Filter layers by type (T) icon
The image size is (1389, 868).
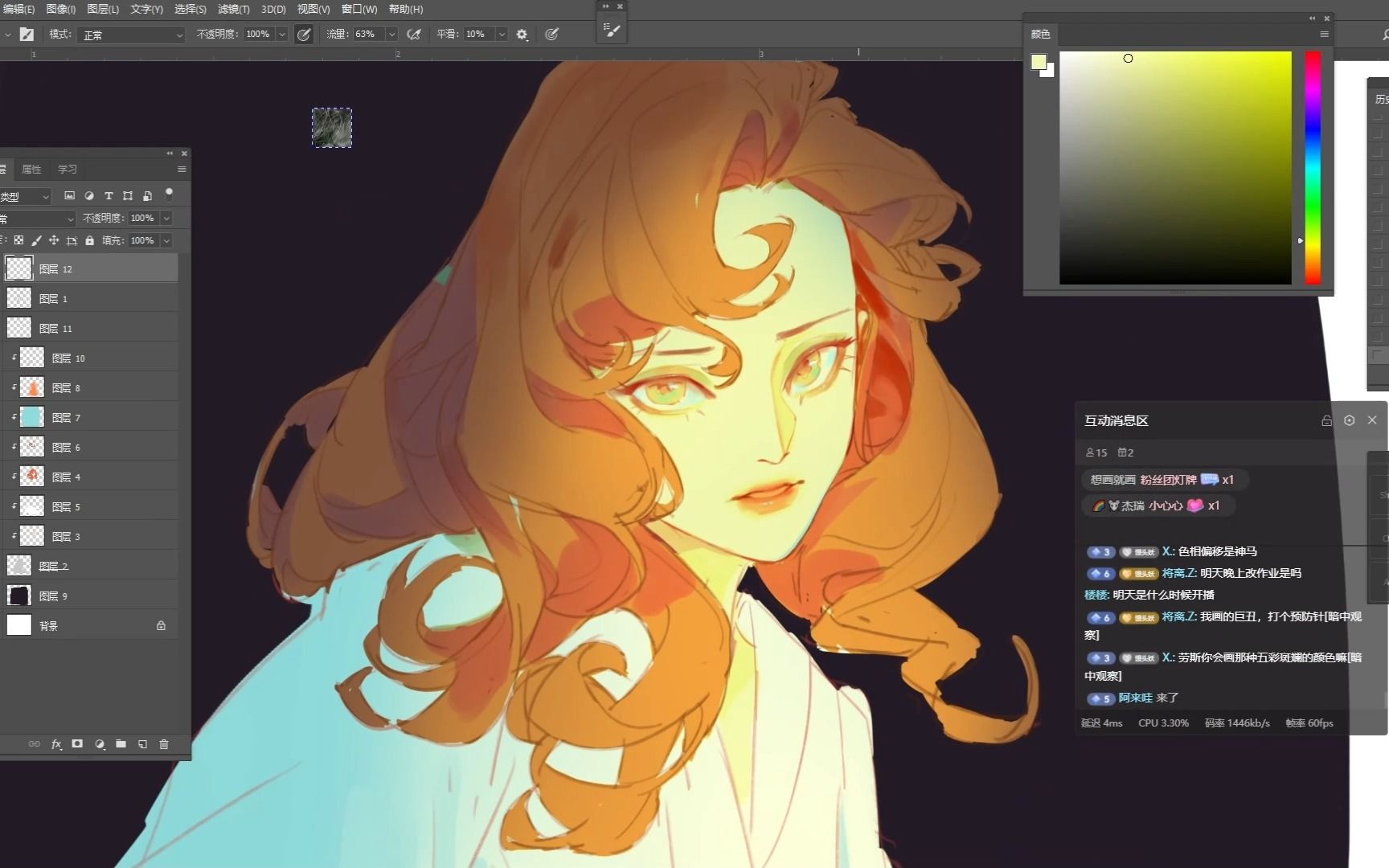click(109, 195)
